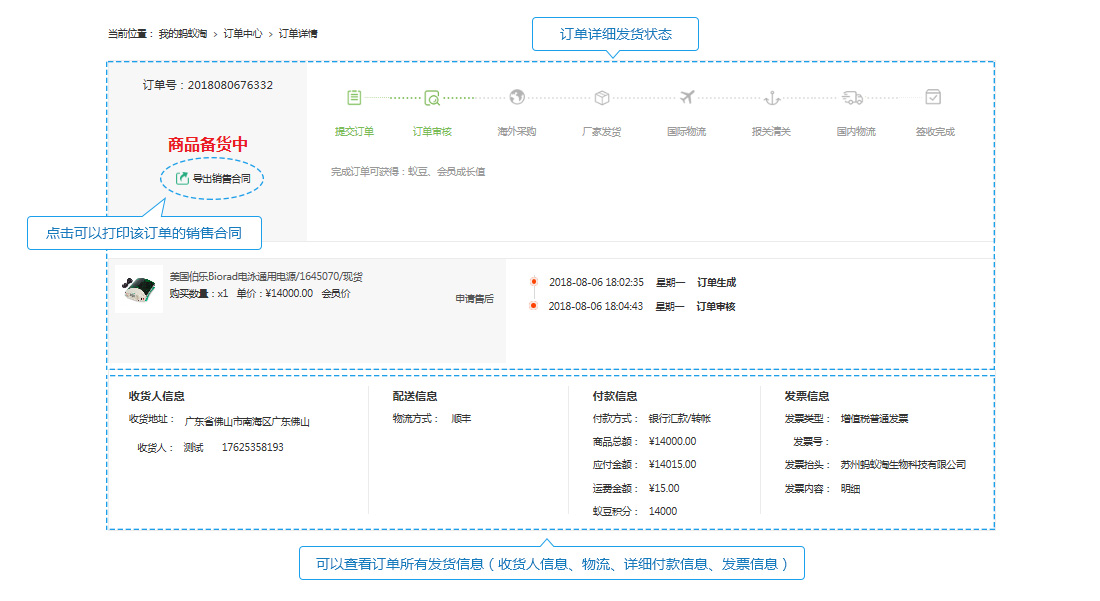This screenshot has width=1100, height=601.
Task: Go to 我的蚂蚁淘 in breadcrumb
Action: coord(182,34)
